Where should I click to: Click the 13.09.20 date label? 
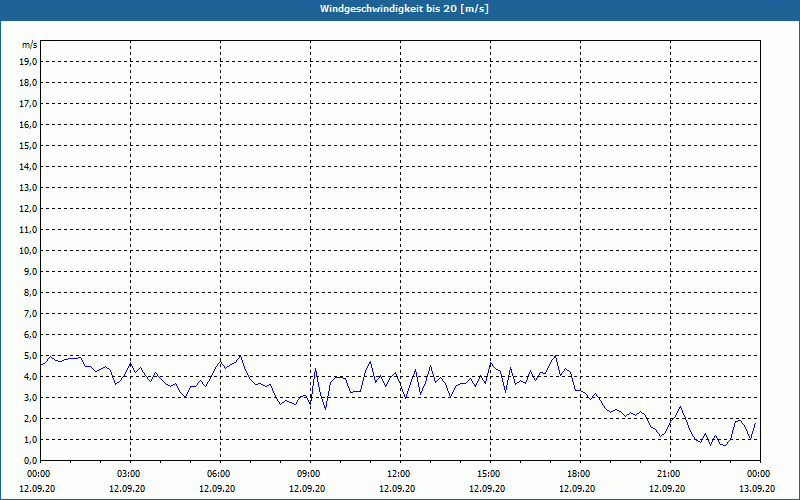757,488
